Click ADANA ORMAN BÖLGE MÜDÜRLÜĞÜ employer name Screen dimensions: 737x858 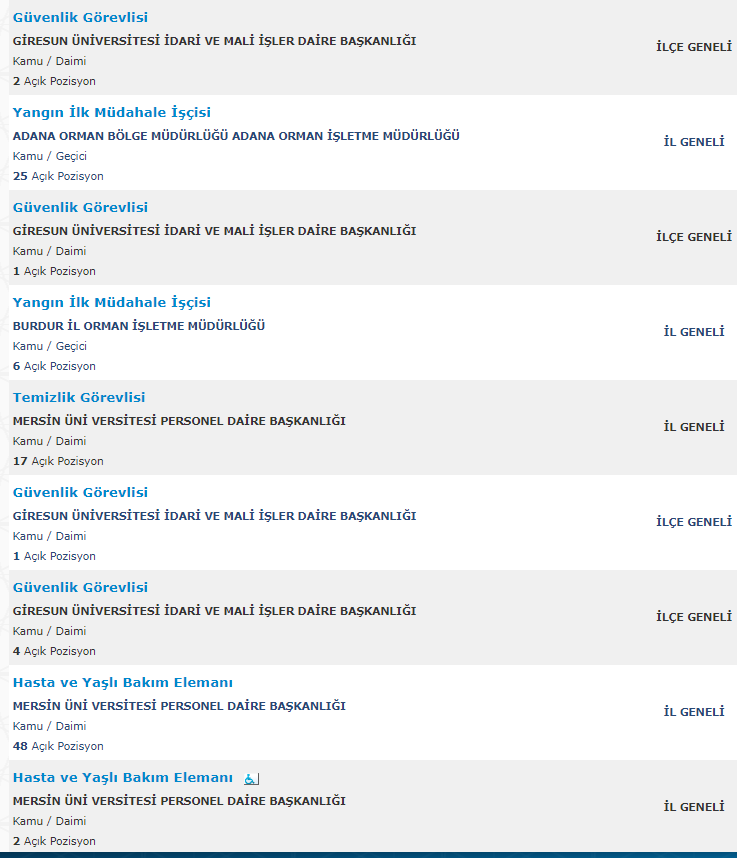point(236,136)
